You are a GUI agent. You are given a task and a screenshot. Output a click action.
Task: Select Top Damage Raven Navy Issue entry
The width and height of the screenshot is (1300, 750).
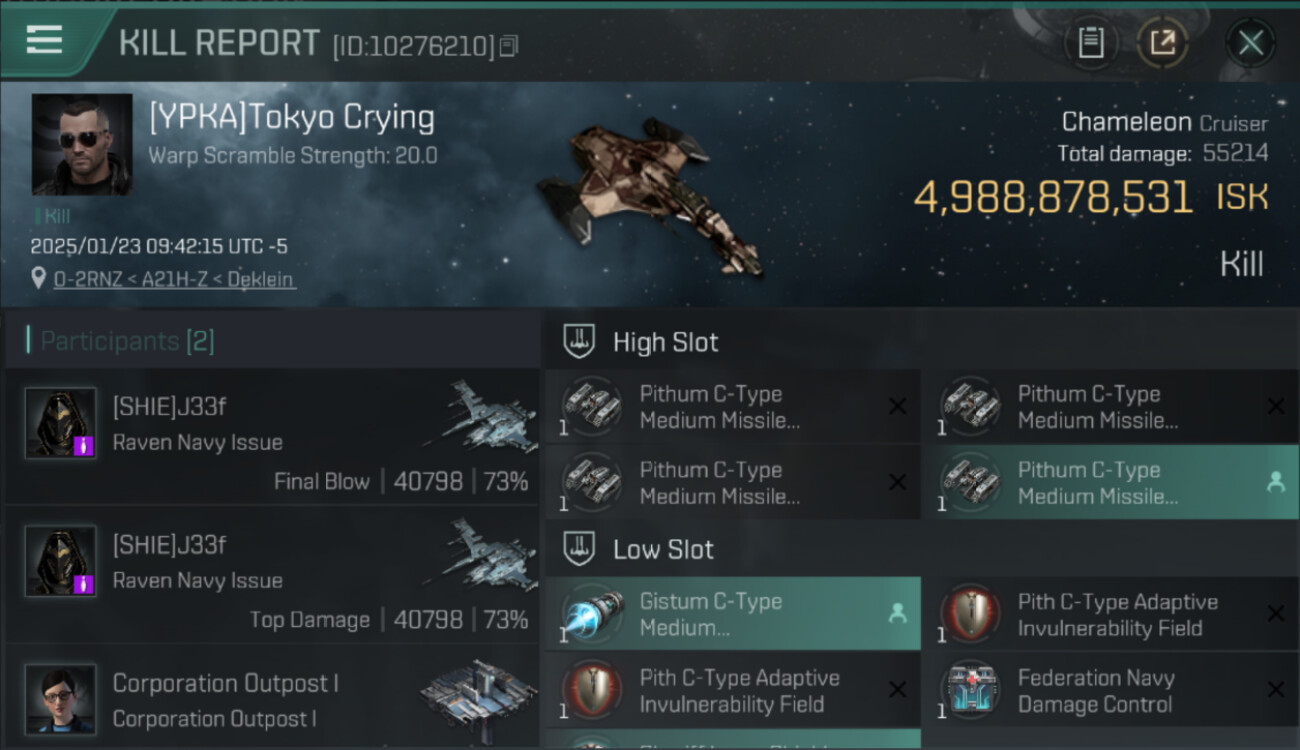click(x=272, y=575)
